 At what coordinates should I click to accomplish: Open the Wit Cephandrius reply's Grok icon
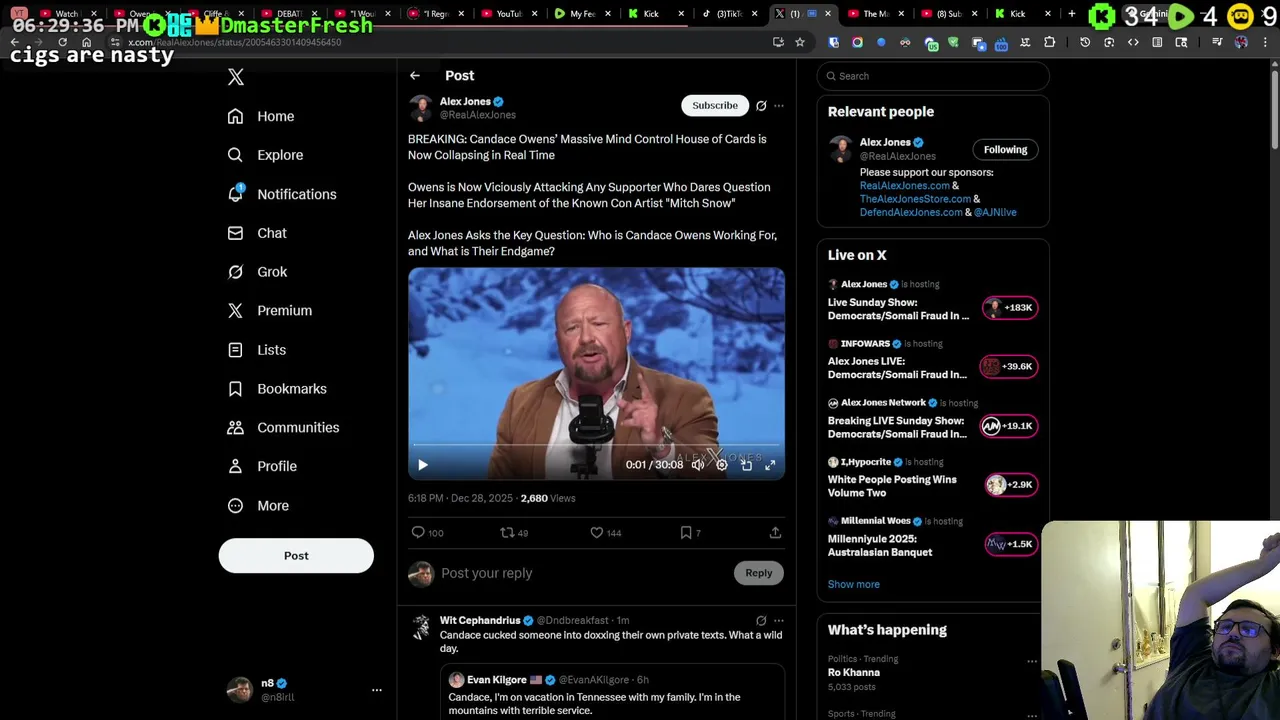point(761,621)
